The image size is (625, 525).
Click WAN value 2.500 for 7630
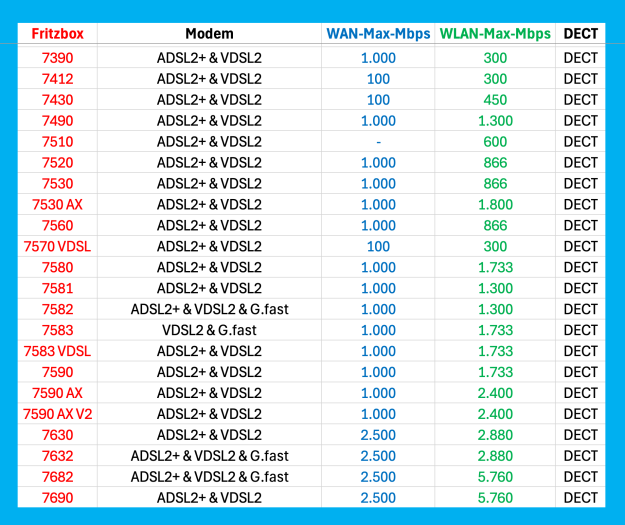[378, 435]
